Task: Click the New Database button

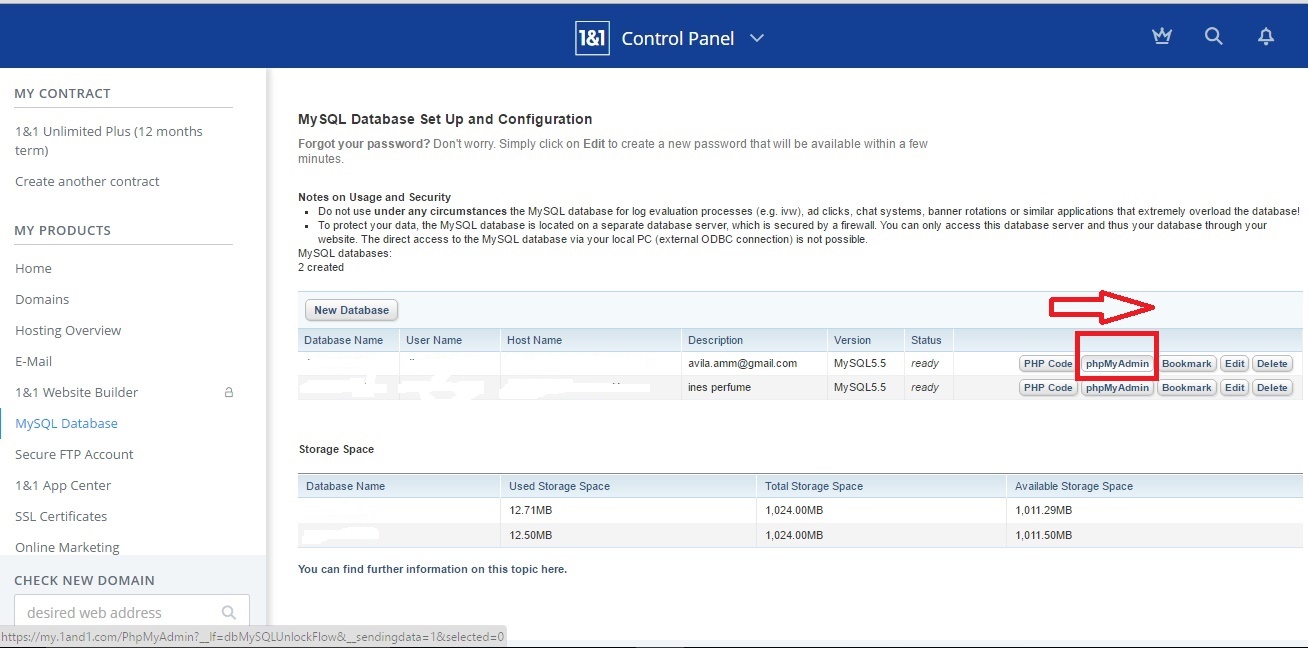Action: (x=351, y=310)
